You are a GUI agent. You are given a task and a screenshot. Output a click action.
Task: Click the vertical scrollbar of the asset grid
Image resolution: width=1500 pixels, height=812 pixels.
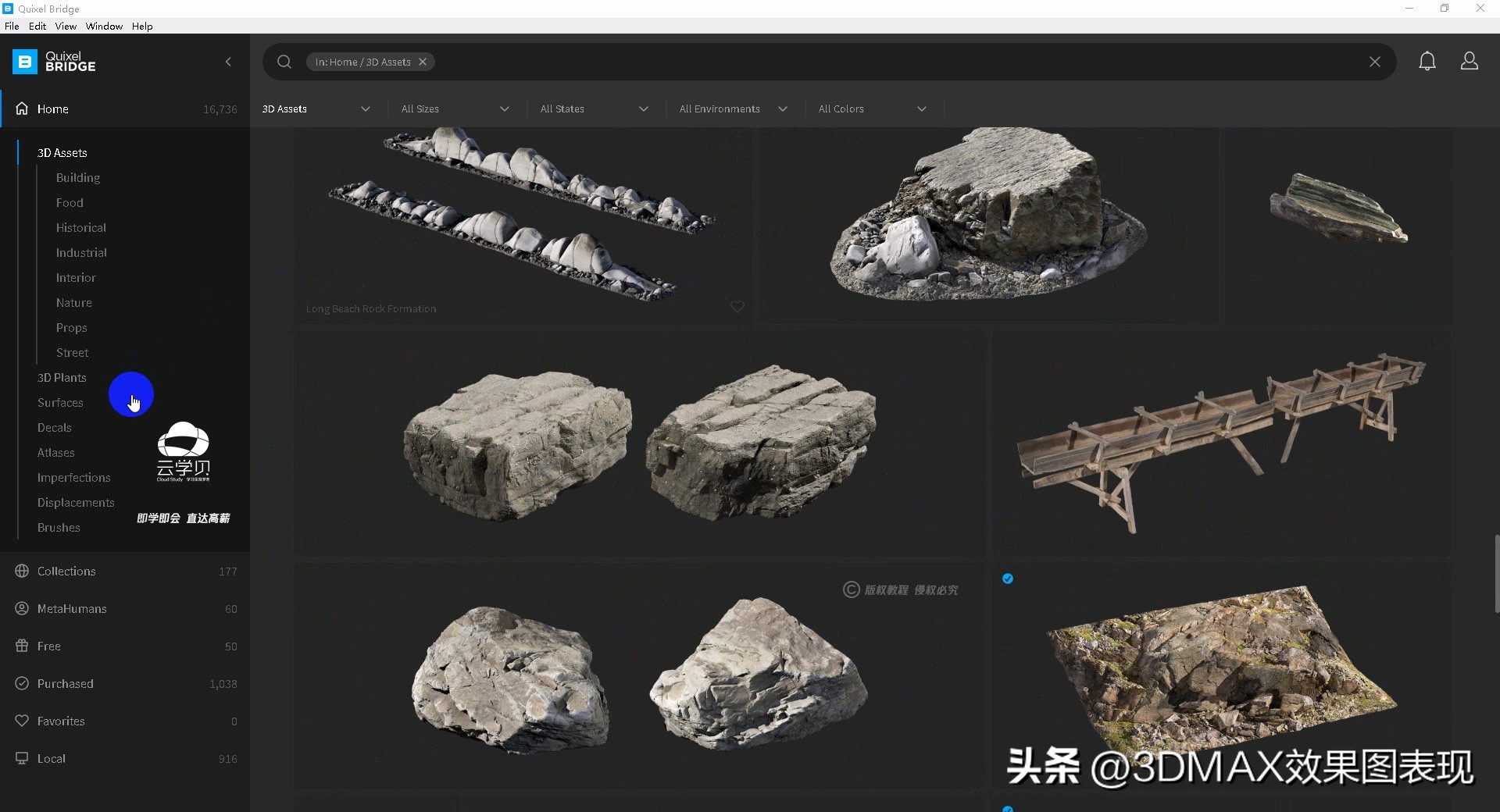(1496, 574)
